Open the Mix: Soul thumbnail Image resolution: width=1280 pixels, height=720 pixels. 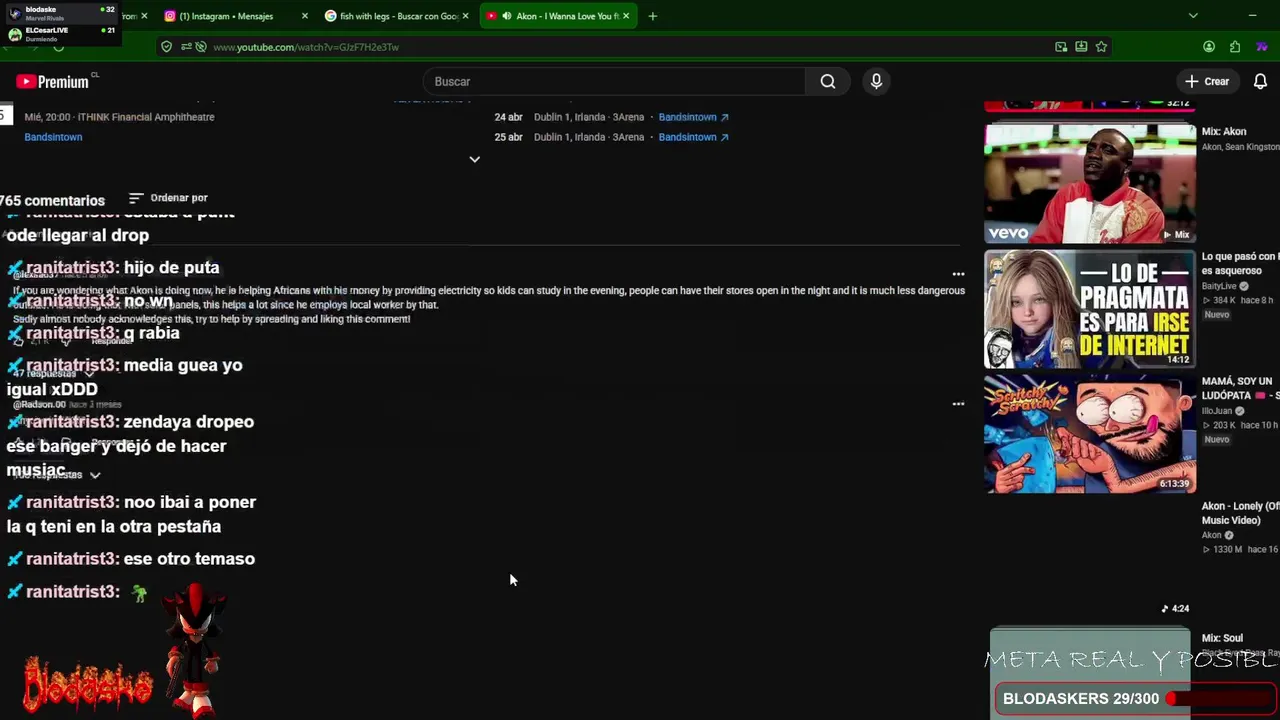[1090, 674]
